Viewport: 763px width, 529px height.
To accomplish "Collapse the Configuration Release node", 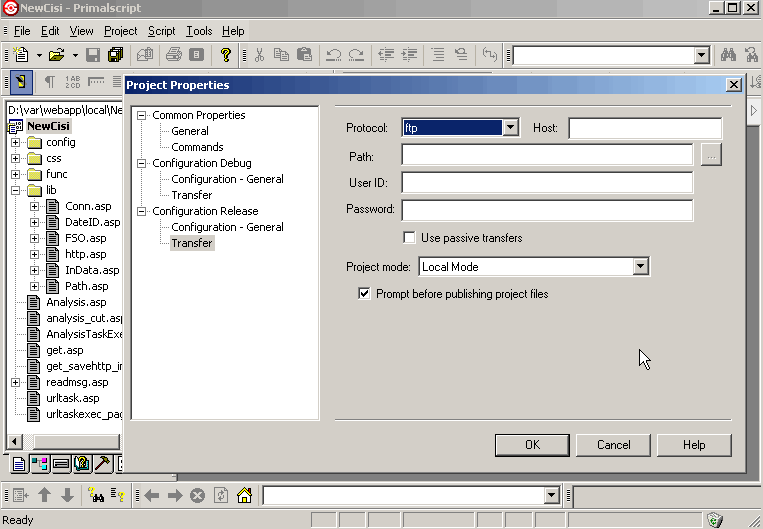I will tap(142, 211).
